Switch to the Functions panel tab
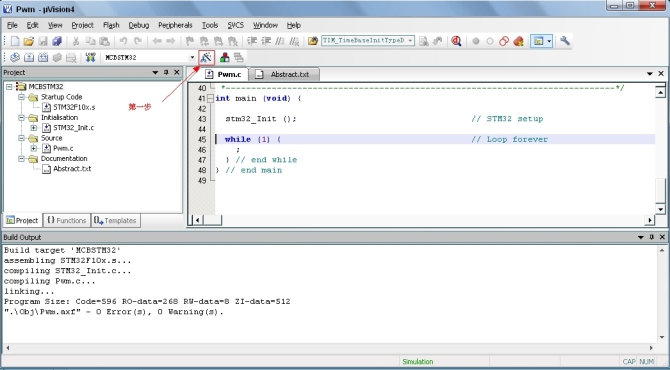The width and height of the screenshot is (670, 370). [x=67, y=220]
